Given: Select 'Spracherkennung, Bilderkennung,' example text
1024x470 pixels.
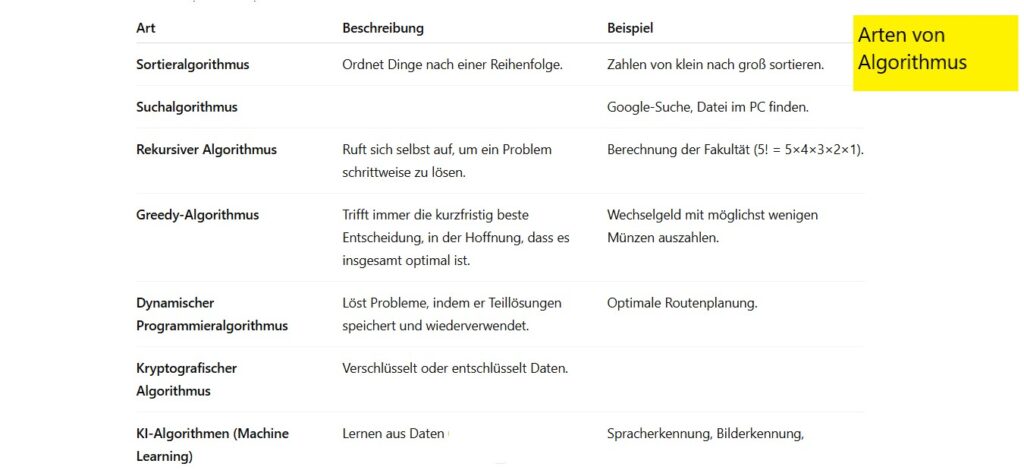Looking at the screenshot, I should click(705, 433).
